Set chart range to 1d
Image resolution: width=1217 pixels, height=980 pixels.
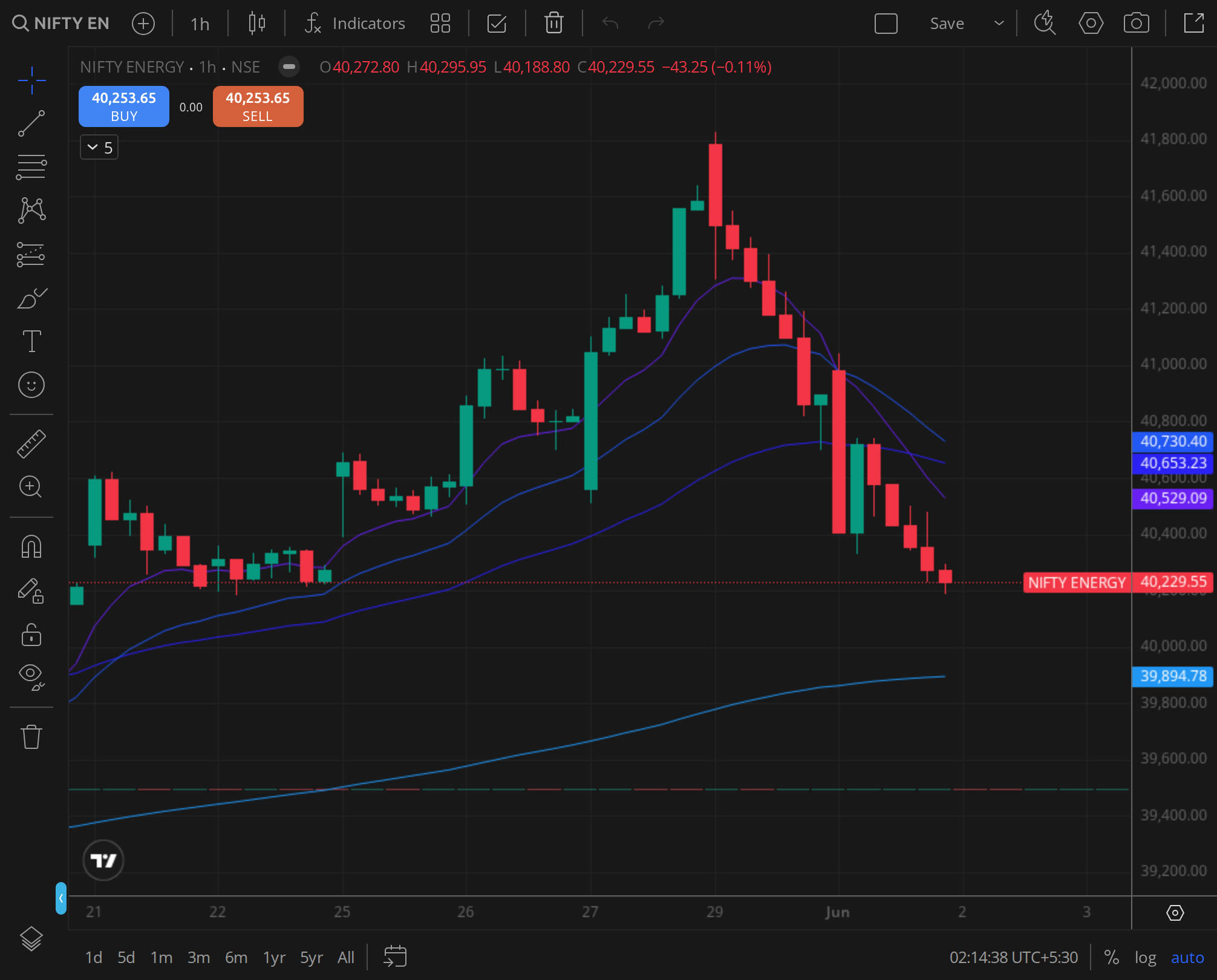94,957
